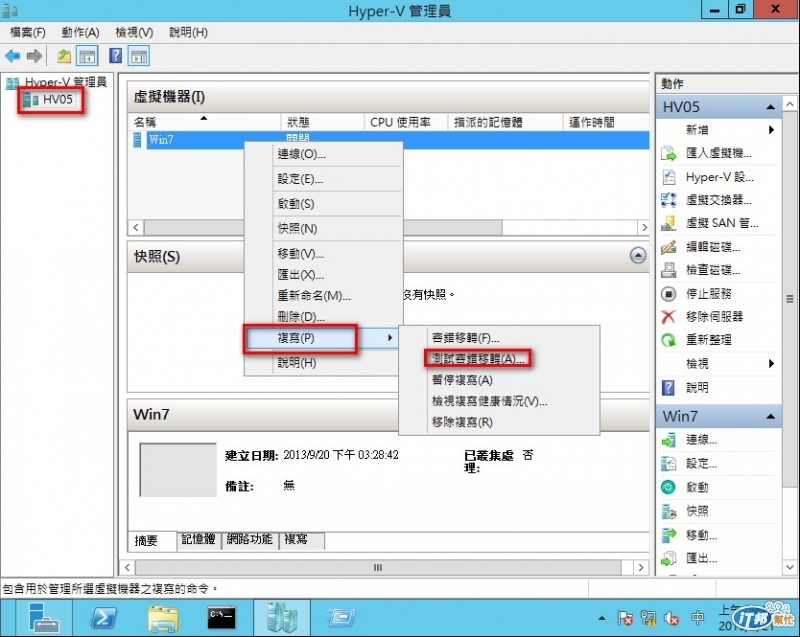Viewport: 800px width, 637px height.
Task: Click 編輯磁碟 action icon
Action: pos(668,247)
